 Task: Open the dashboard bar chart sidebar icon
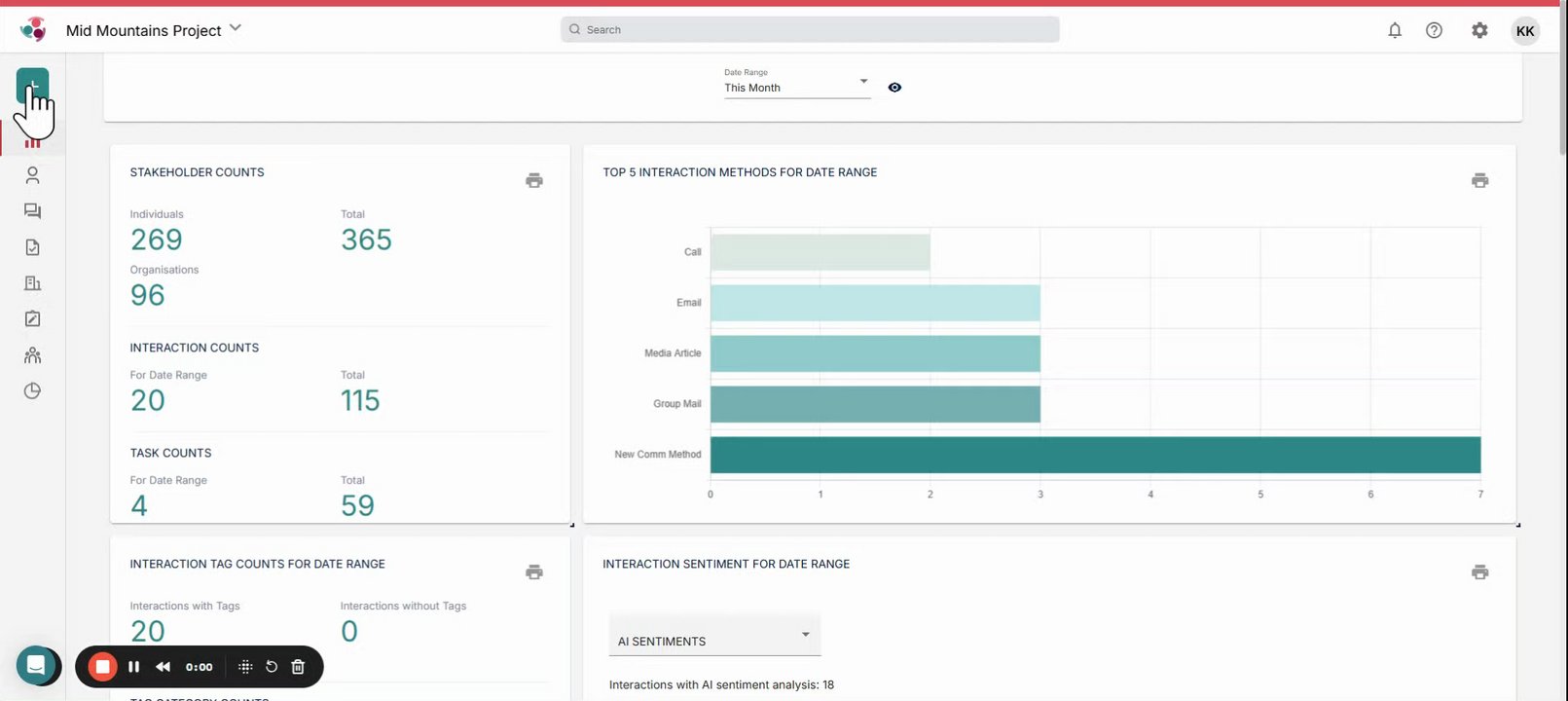point(32,142)
